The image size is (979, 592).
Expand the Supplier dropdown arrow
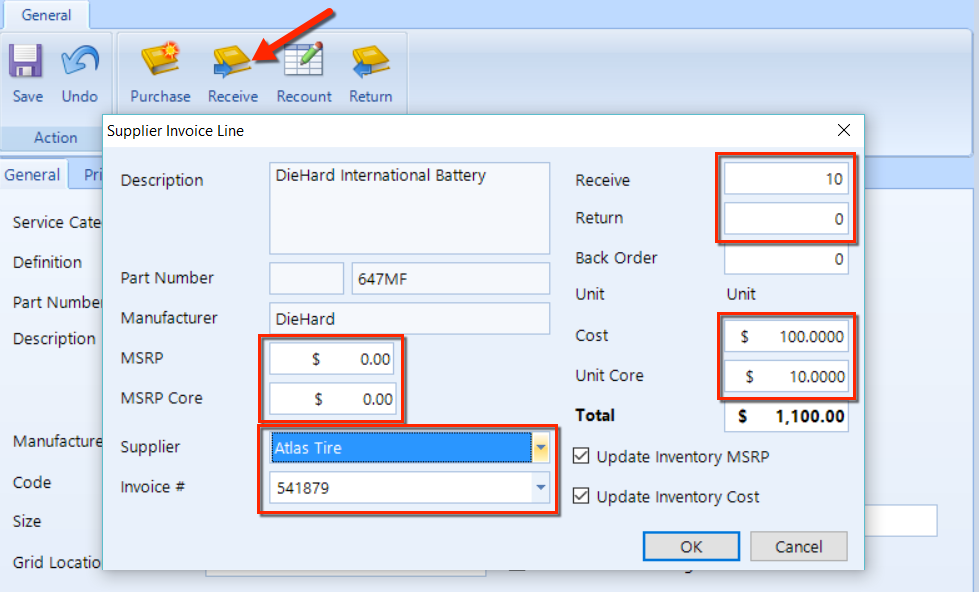(x=541, y=448)
